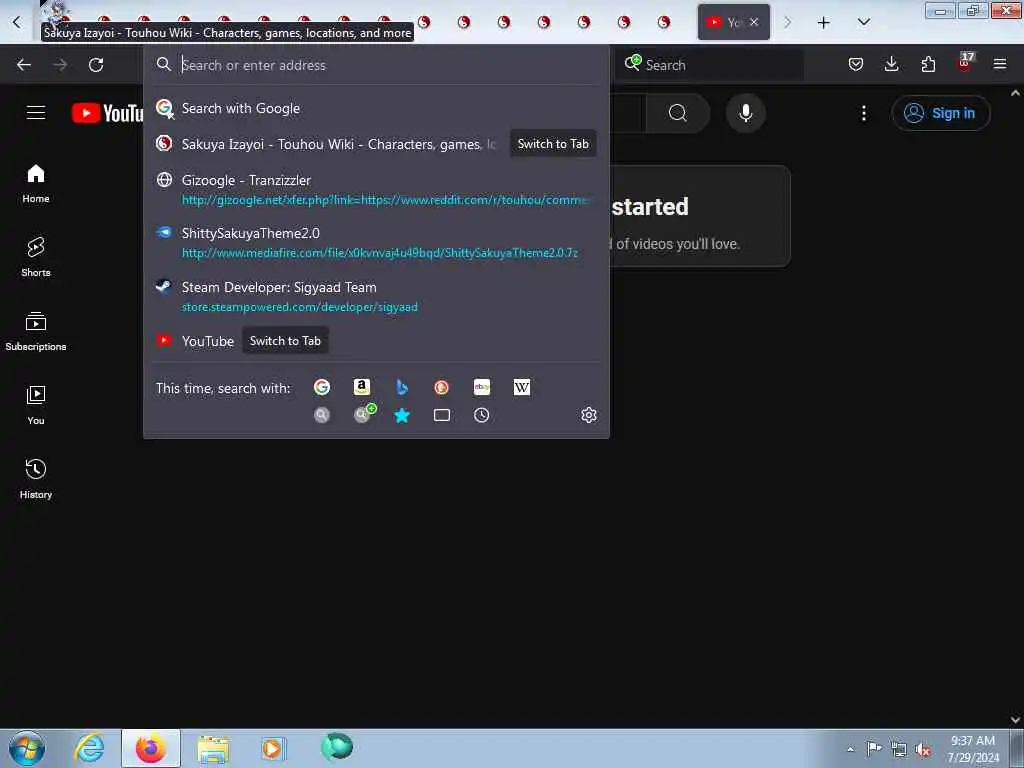This screenshot has width=1024, height=768.
Task: Click gizoogle.net URL link text
Action: pyautogui.click(x=385, y=200)
